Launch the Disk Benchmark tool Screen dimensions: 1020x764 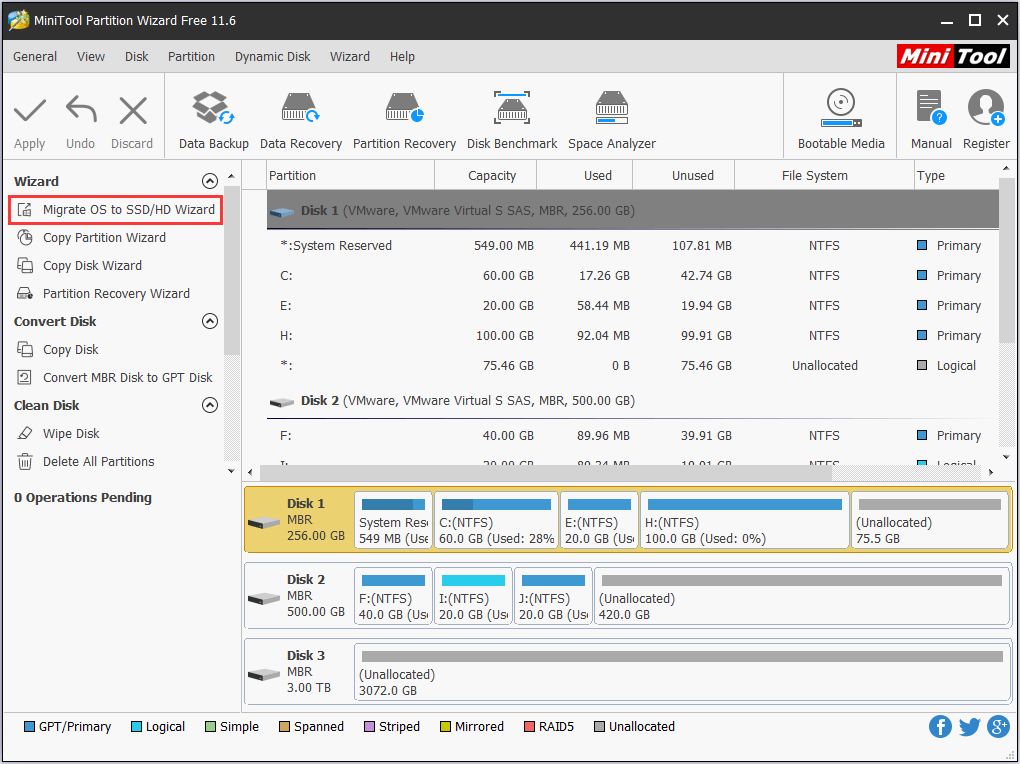click(x=511, y=116)
